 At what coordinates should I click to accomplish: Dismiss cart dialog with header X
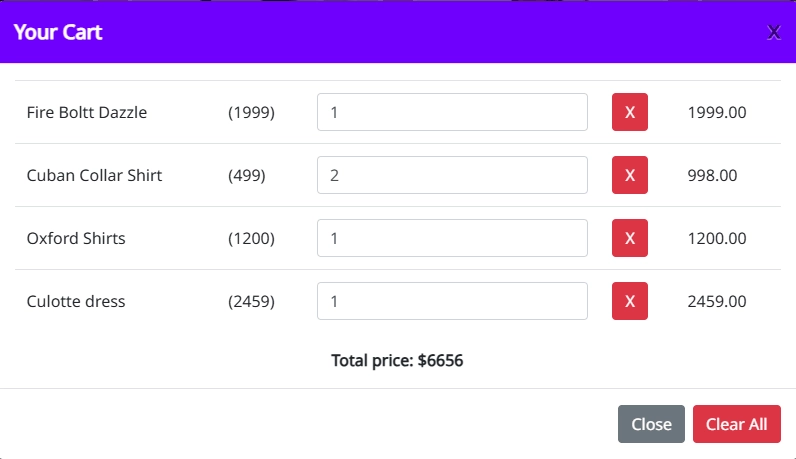point(773,32)
